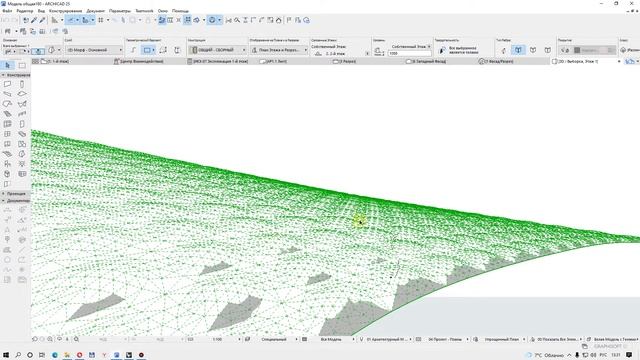Select the Beam tool in the toolbox

click(x=7, y=94)
